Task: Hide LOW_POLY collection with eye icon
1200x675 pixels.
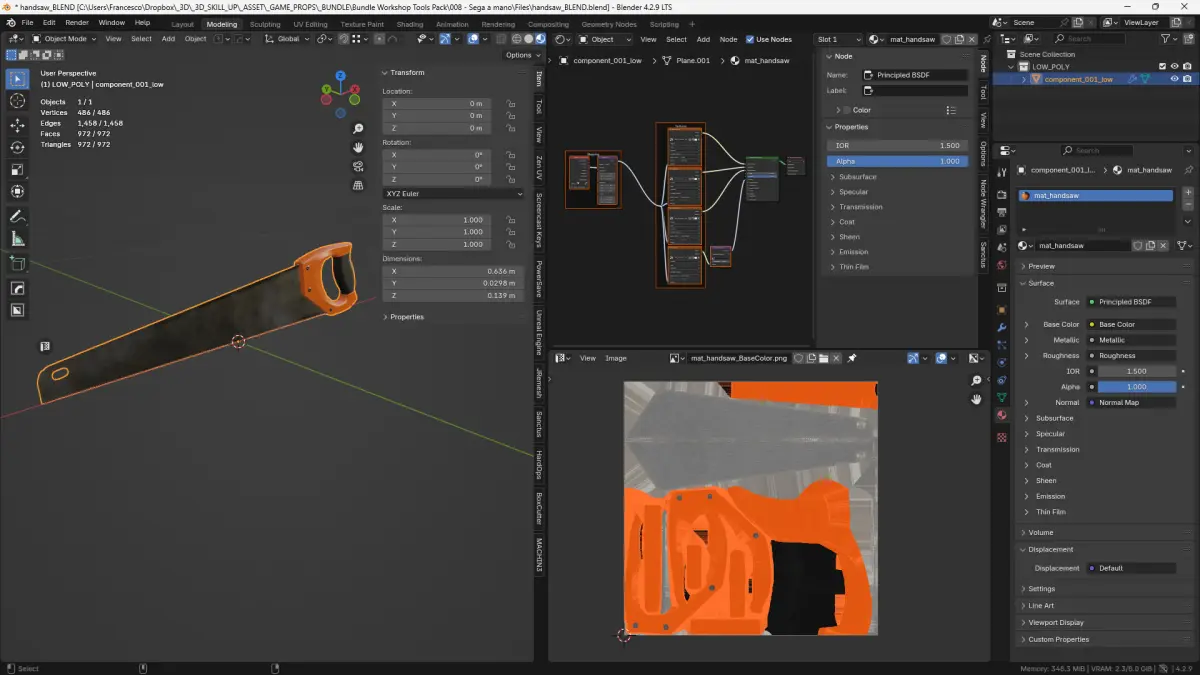Action: (x=1175, y=67)
